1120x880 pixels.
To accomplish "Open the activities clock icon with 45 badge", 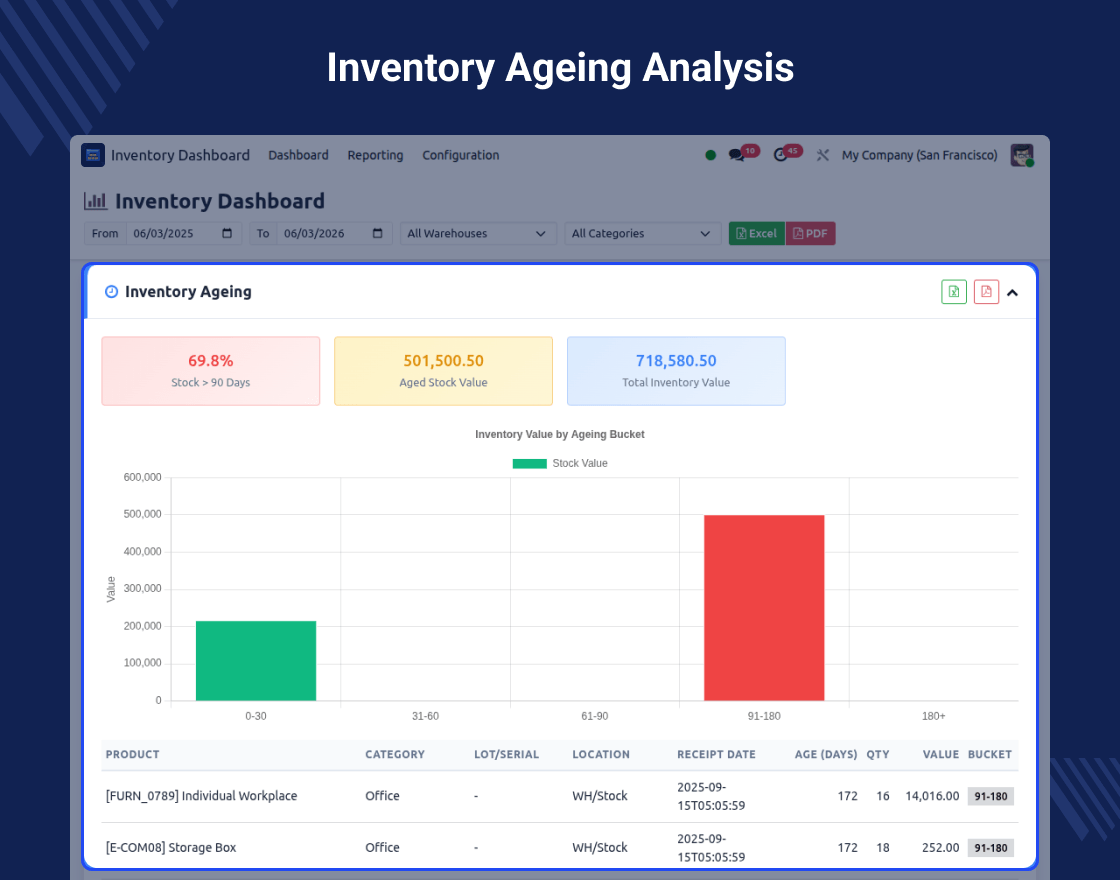I will coord(781,155).
